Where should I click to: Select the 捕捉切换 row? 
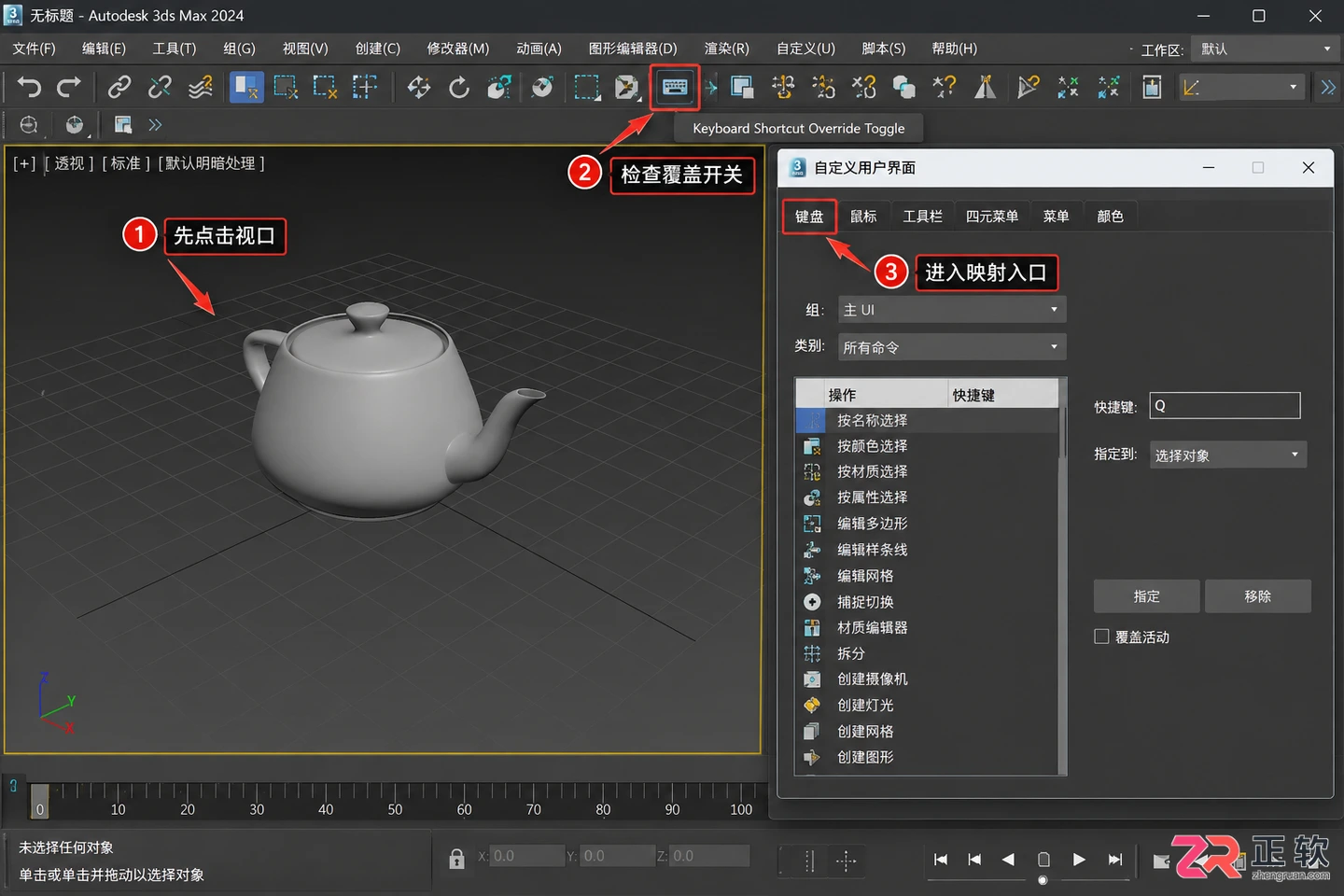[927, 602]
